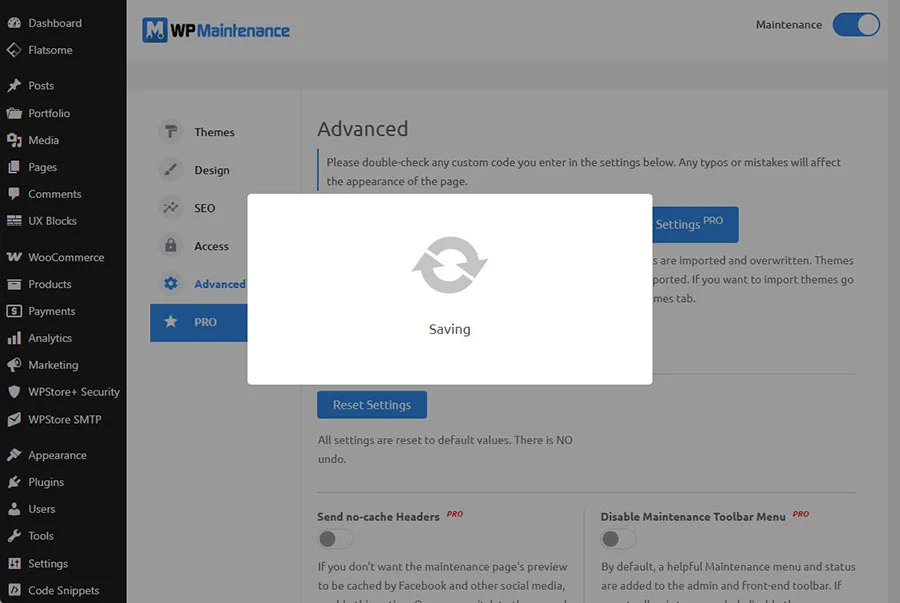Toggle the Maintenance mode switch
Screen dimensions: 900x603
click(x=856, y=25)
